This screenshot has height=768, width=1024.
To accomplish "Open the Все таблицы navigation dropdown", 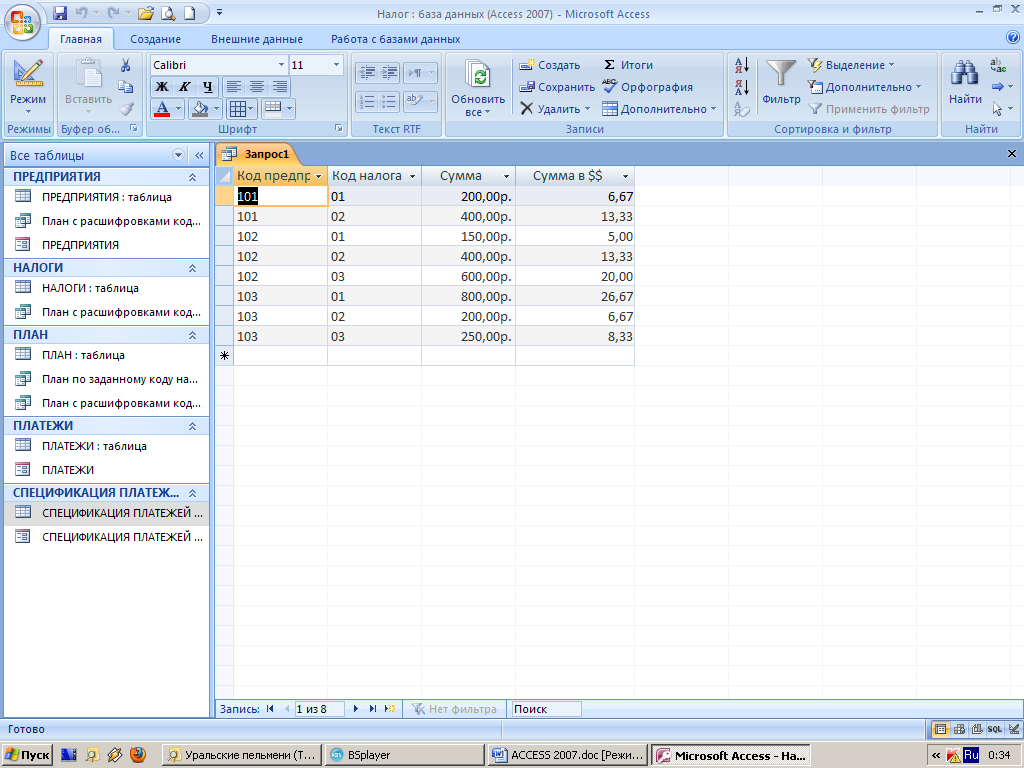I will pos(178,155).
